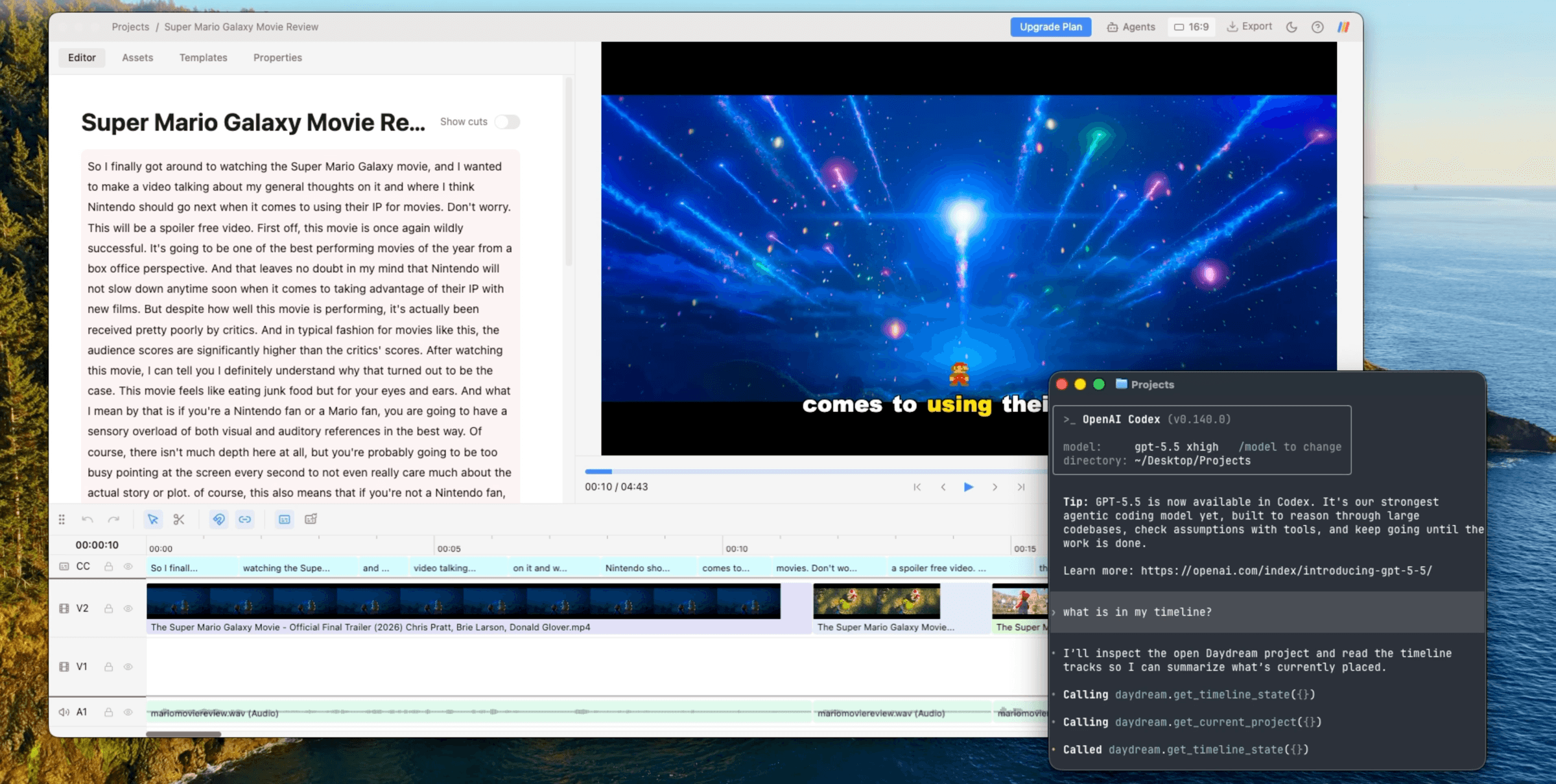Toggle the snapping magnet tool
Viewport: 1556px width, 784px height.
(219, 519)
